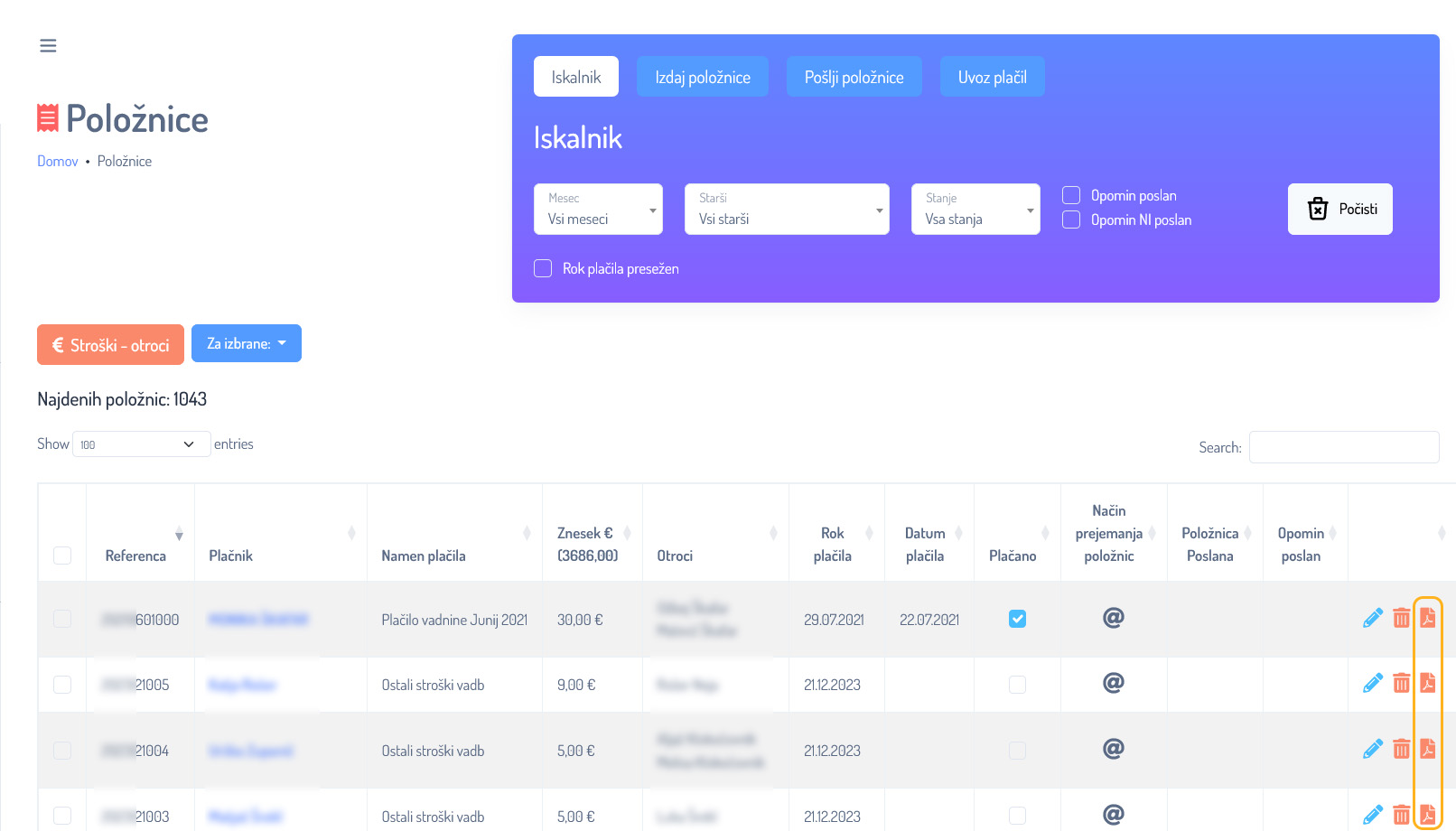Switch to Izdaj položnice tab
This screenshot has width=1456, height=831.
702,77
